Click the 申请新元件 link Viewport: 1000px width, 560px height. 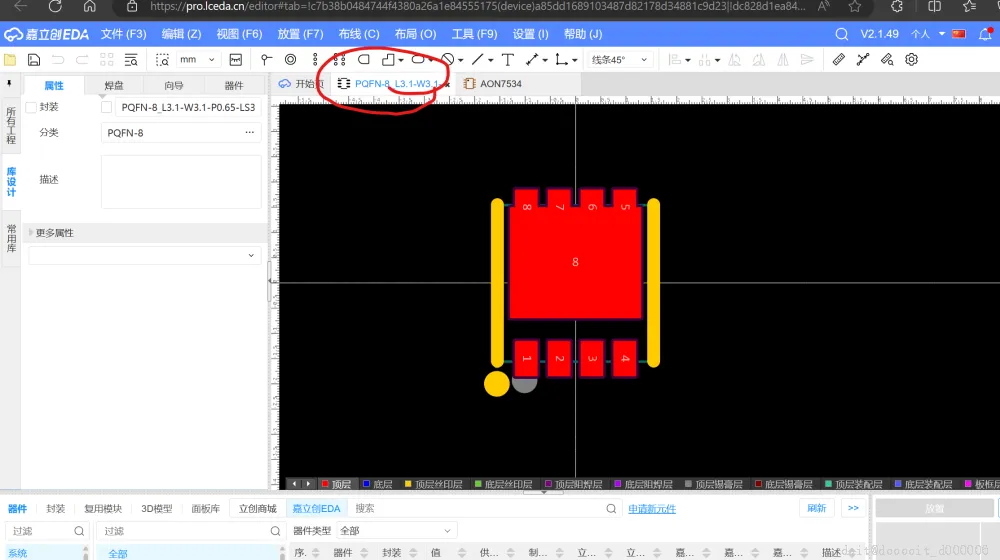click(652, 509)
